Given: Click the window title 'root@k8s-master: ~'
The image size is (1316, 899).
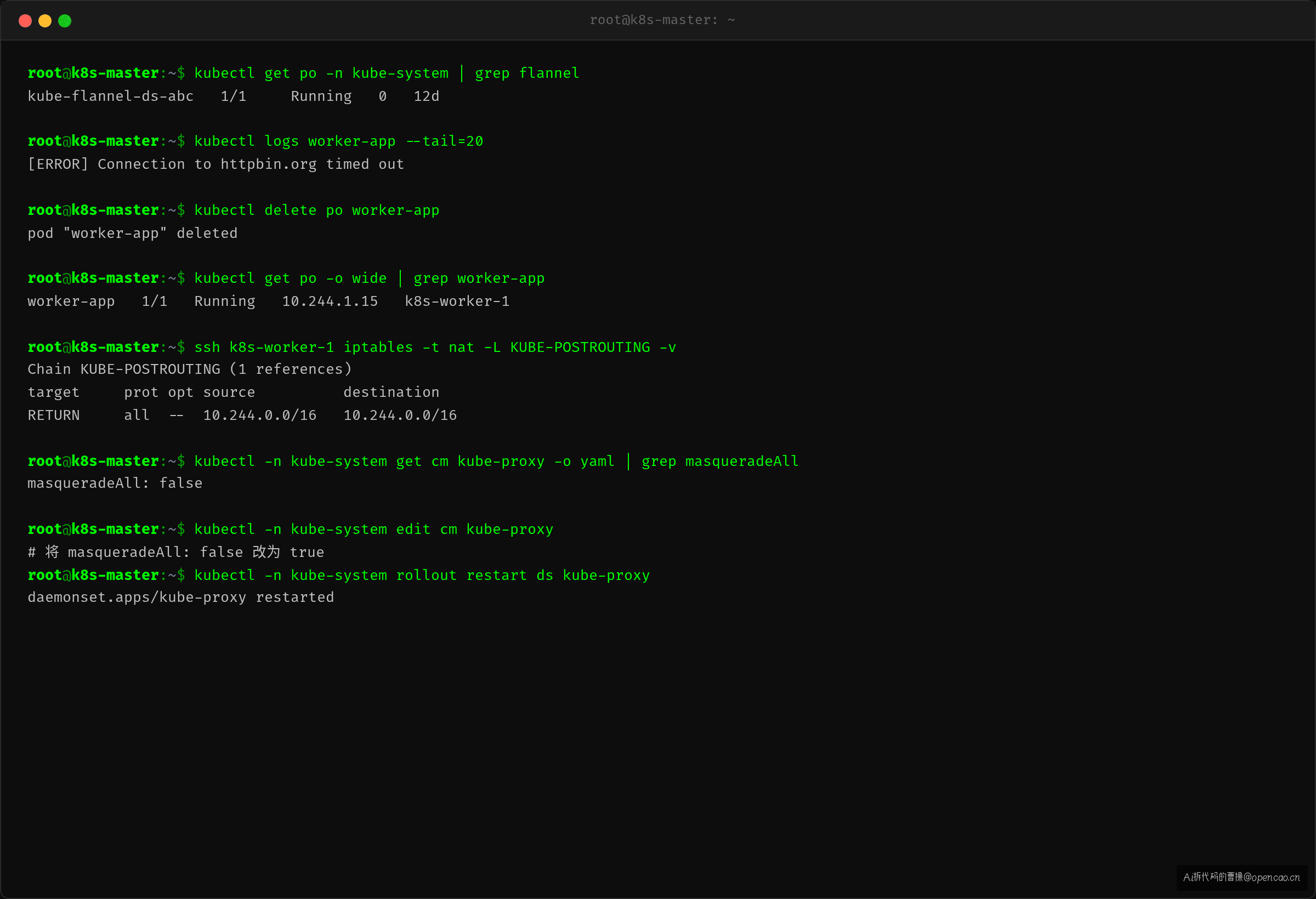Looking at the screenshot, I should coord(662,20).
